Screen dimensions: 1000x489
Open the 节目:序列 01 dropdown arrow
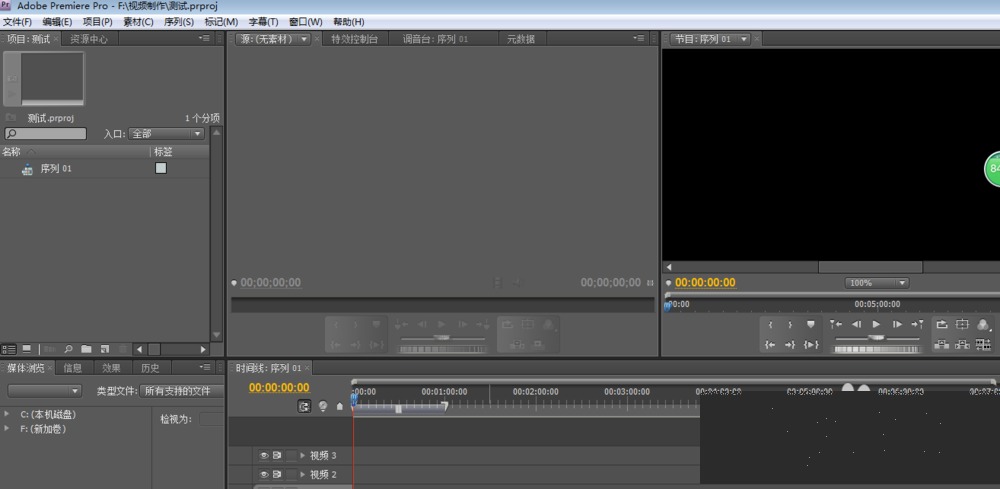coord(744,39)
